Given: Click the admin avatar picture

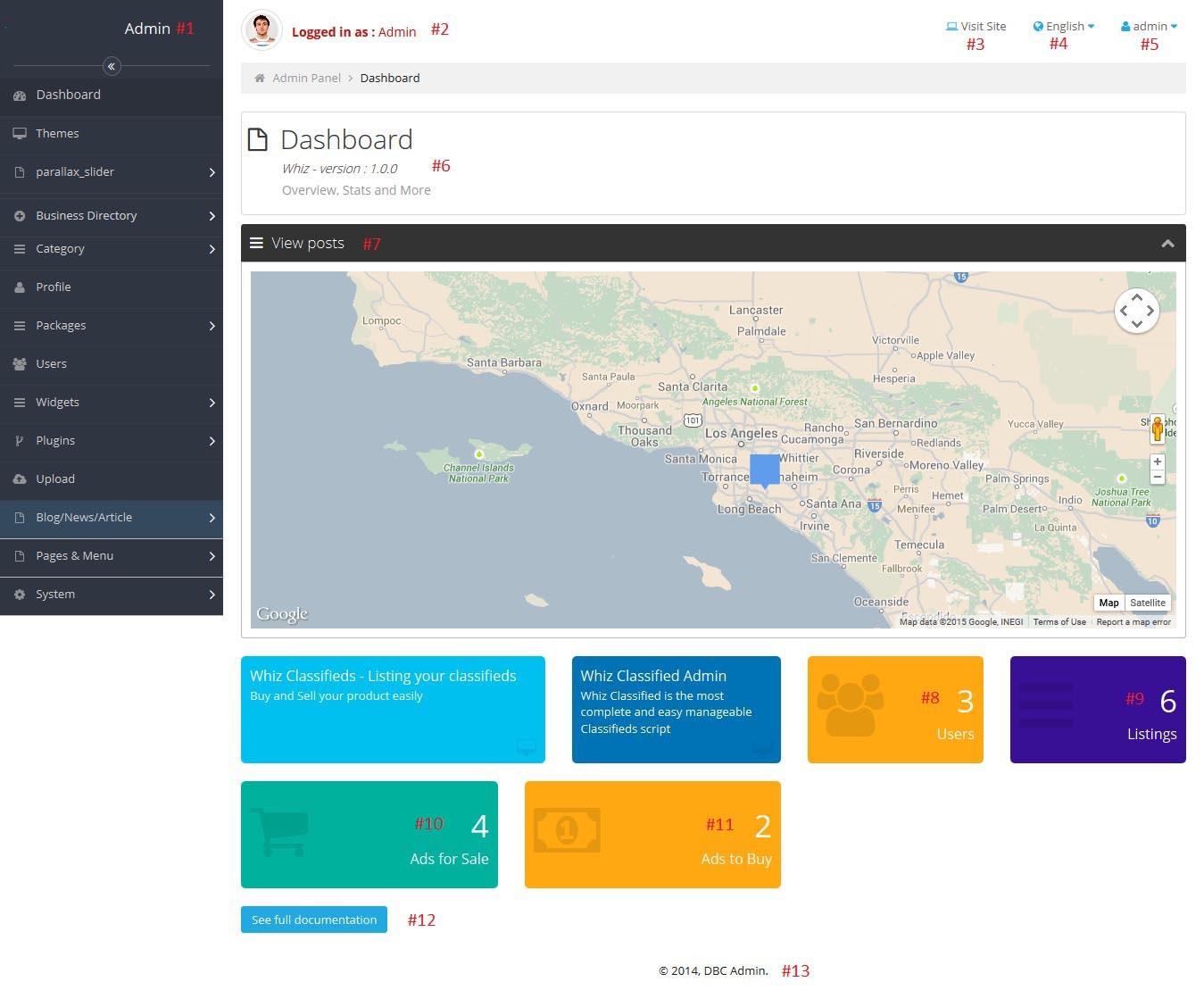Looking at the screenshot, I should coord(262,30).
